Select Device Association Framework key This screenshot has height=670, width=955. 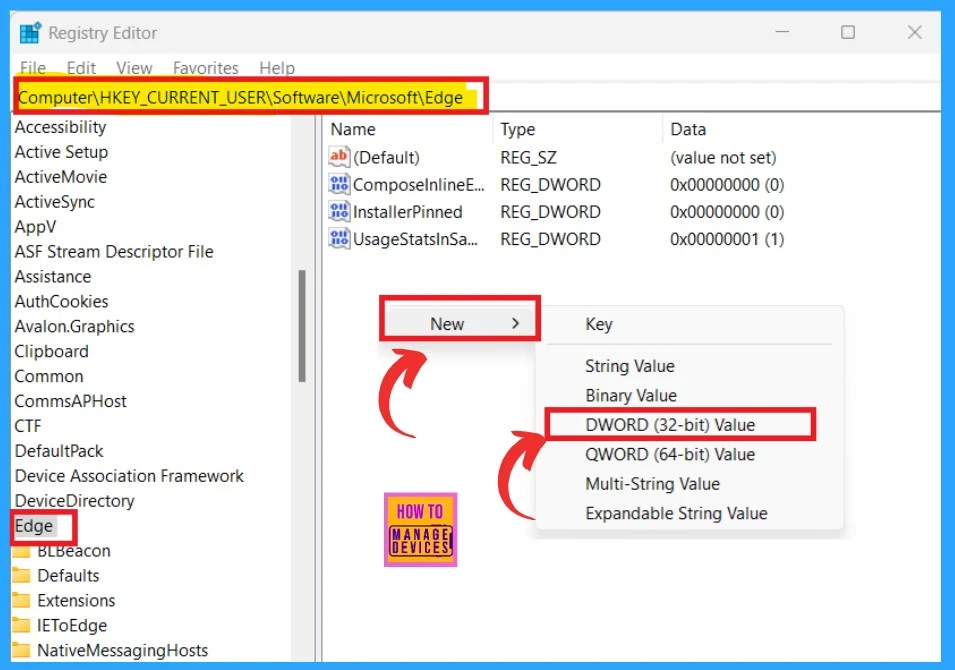129,476
